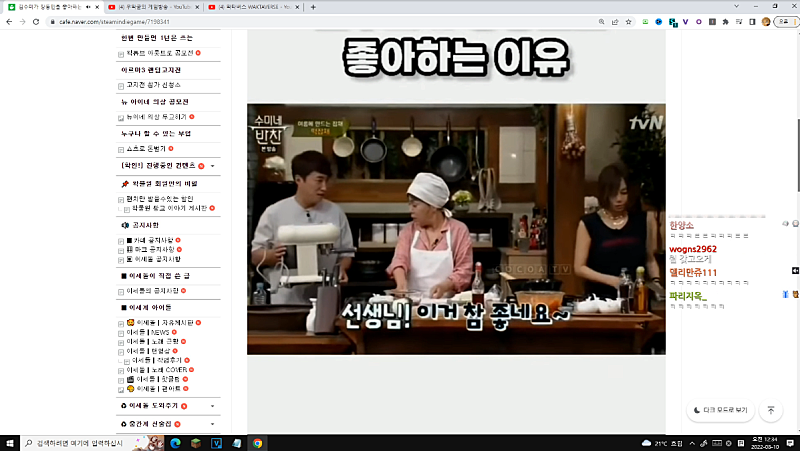Open the Windows notification center icon
The height and width of the screenshot is (451, 800).
[x=790, y=443]
